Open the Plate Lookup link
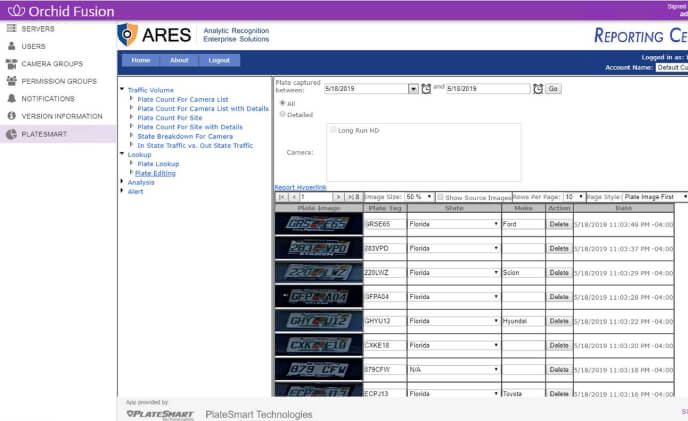688x421 pixels. (x=158, y=164)
